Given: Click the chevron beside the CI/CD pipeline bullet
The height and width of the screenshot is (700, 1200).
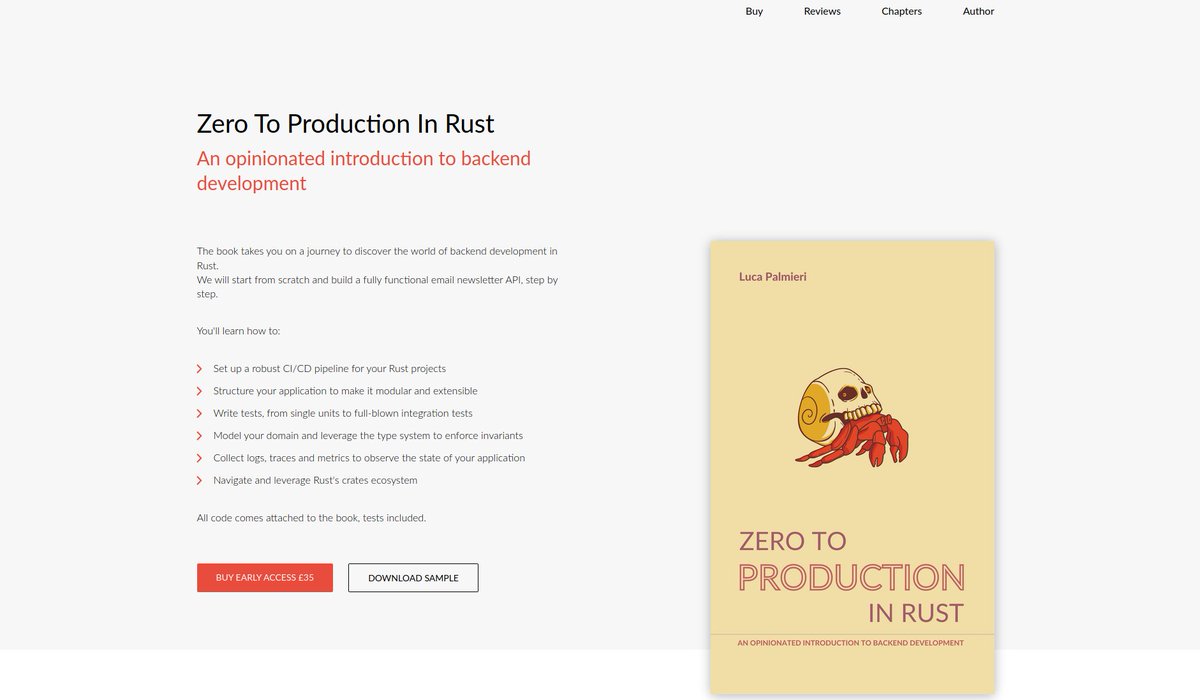Looking at the screenshot, I should tap(200, 368).
